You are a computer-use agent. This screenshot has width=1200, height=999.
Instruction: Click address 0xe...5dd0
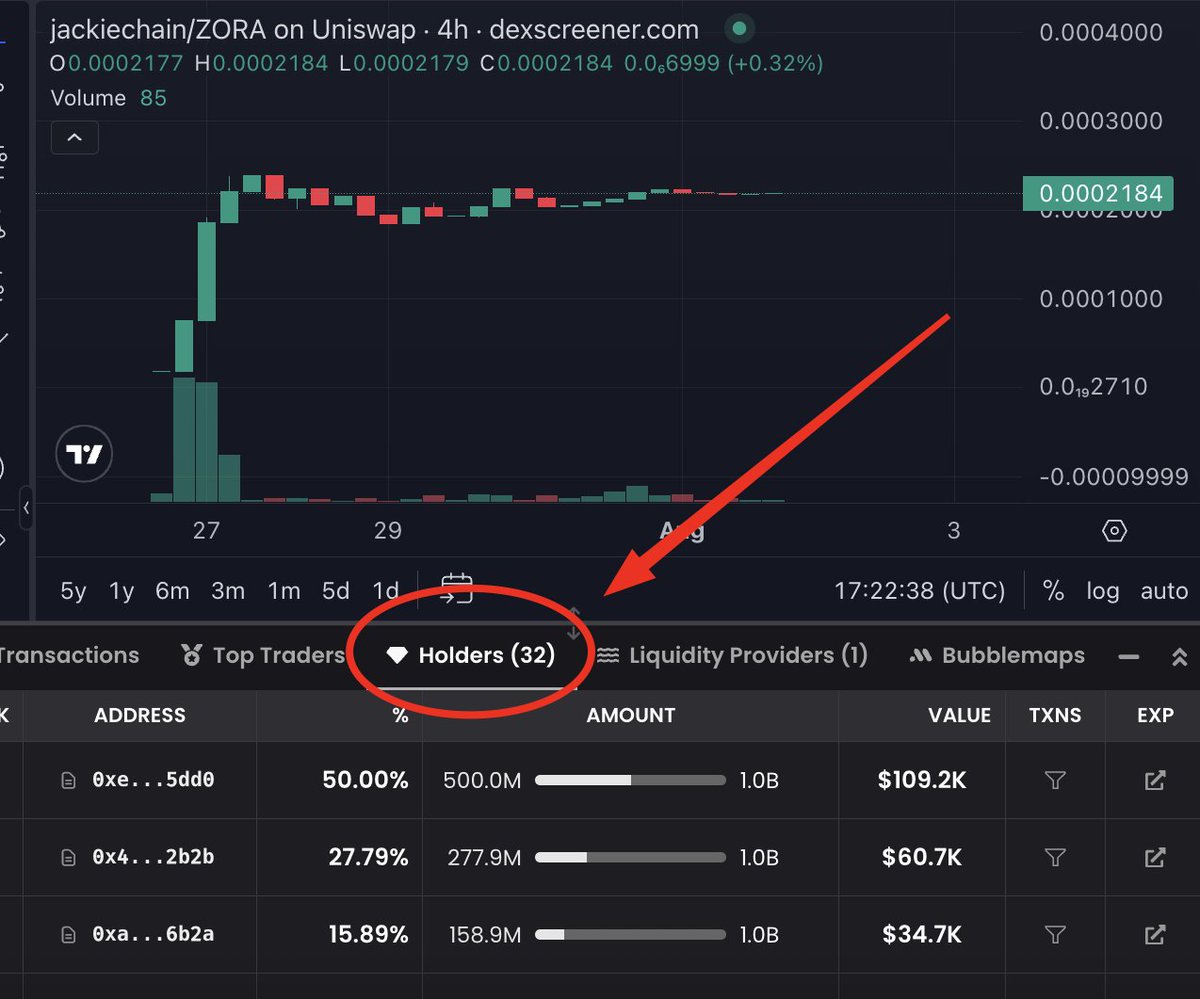click(x=153, y=780)
